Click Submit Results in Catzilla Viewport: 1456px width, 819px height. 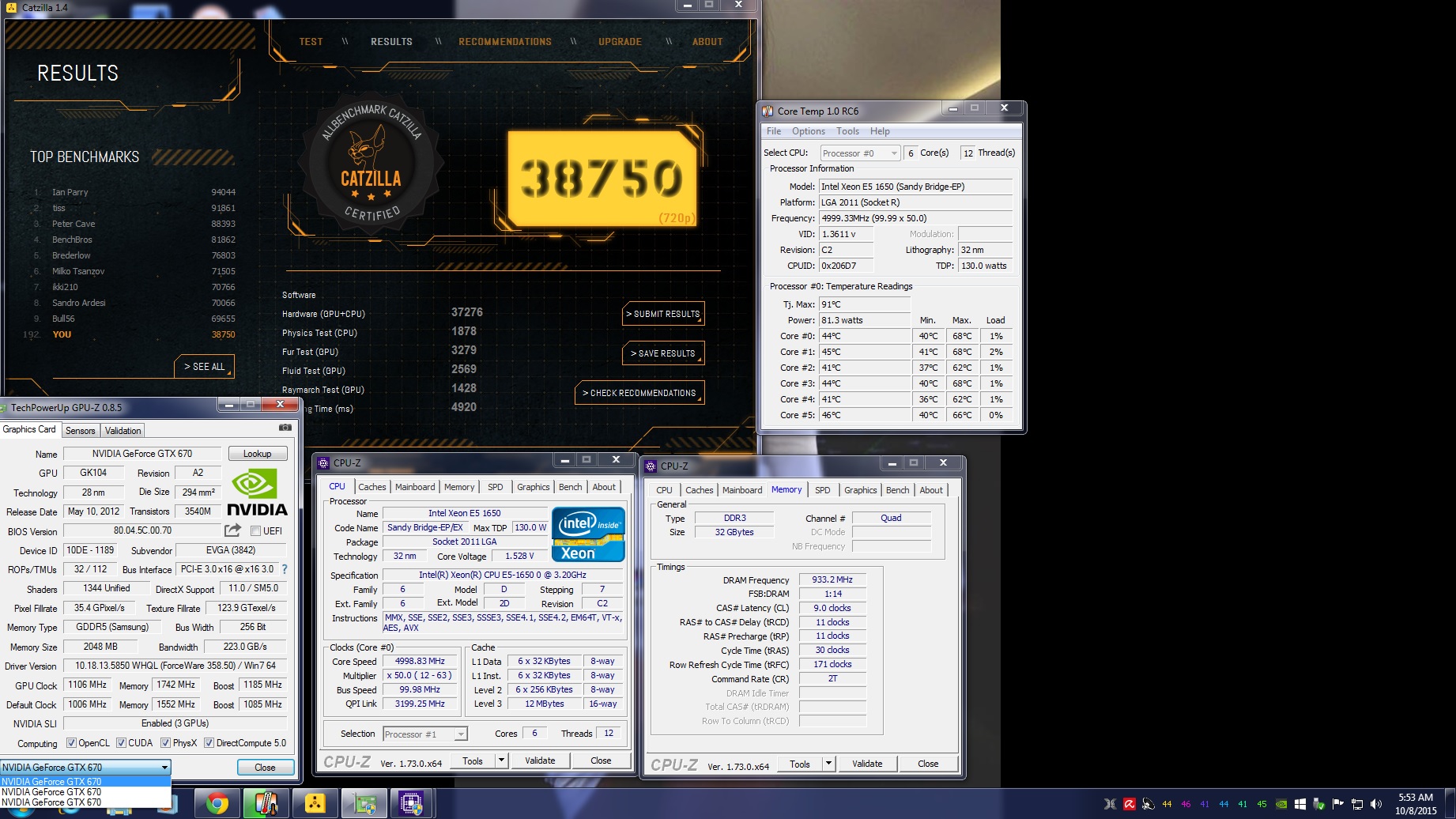pos(662,314)
